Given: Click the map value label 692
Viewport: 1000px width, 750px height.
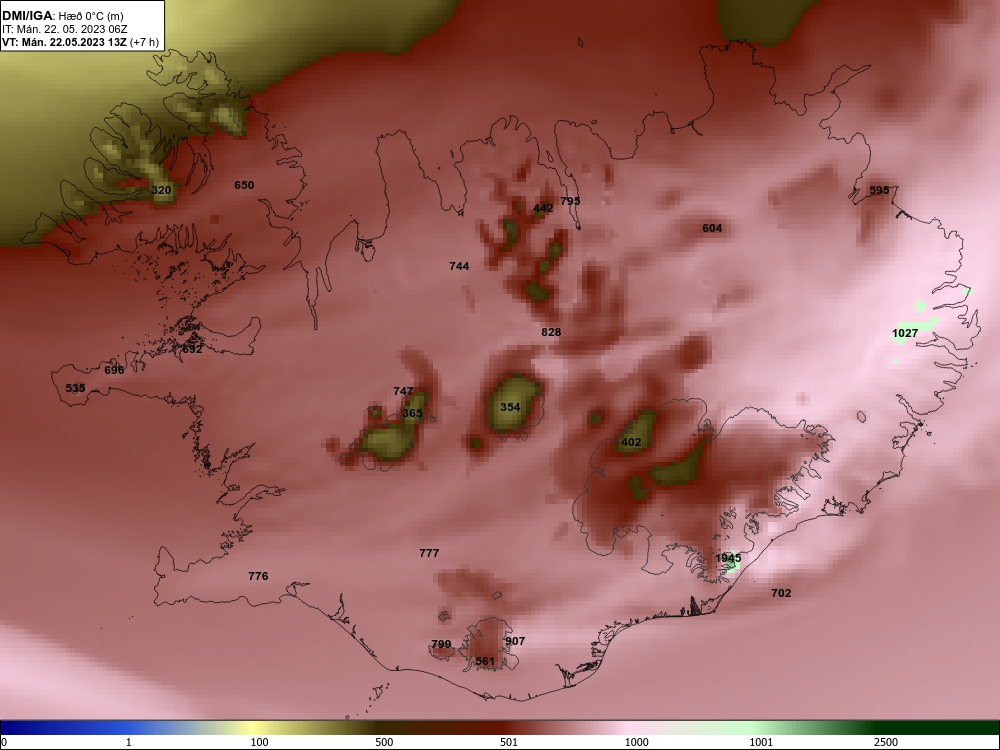Looking at the screenshot, I should coord(192,349).
